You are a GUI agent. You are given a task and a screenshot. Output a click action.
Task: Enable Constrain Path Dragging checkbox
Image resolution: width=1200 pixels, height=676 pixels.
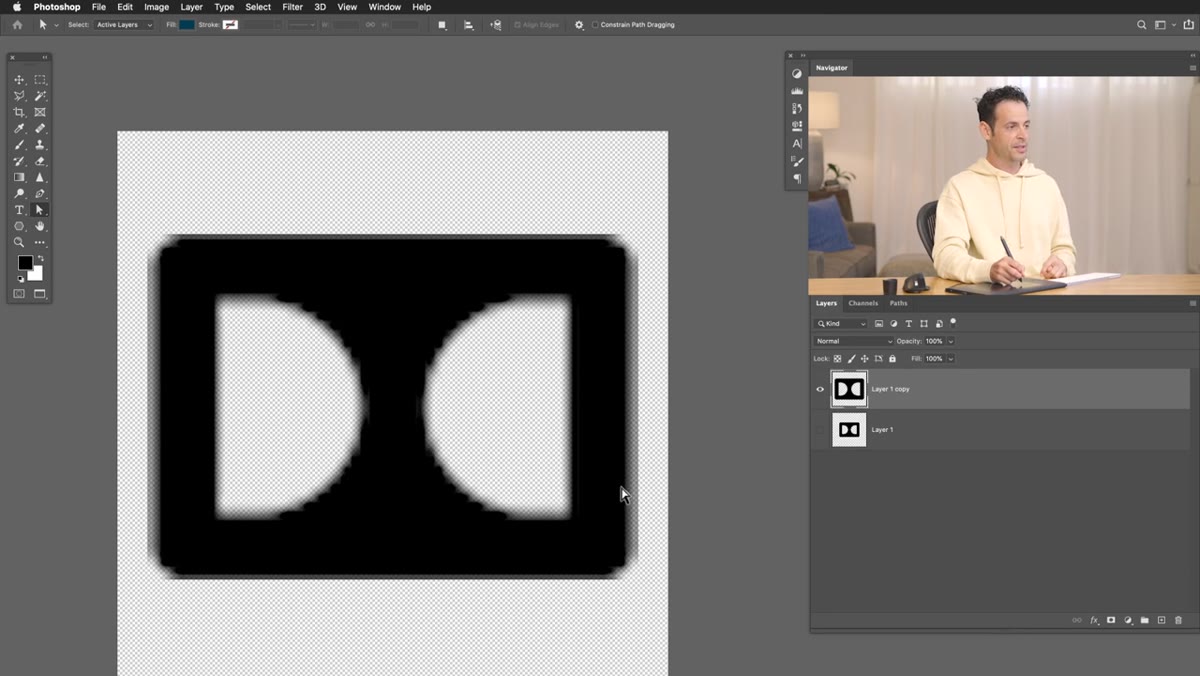(595, 25)
